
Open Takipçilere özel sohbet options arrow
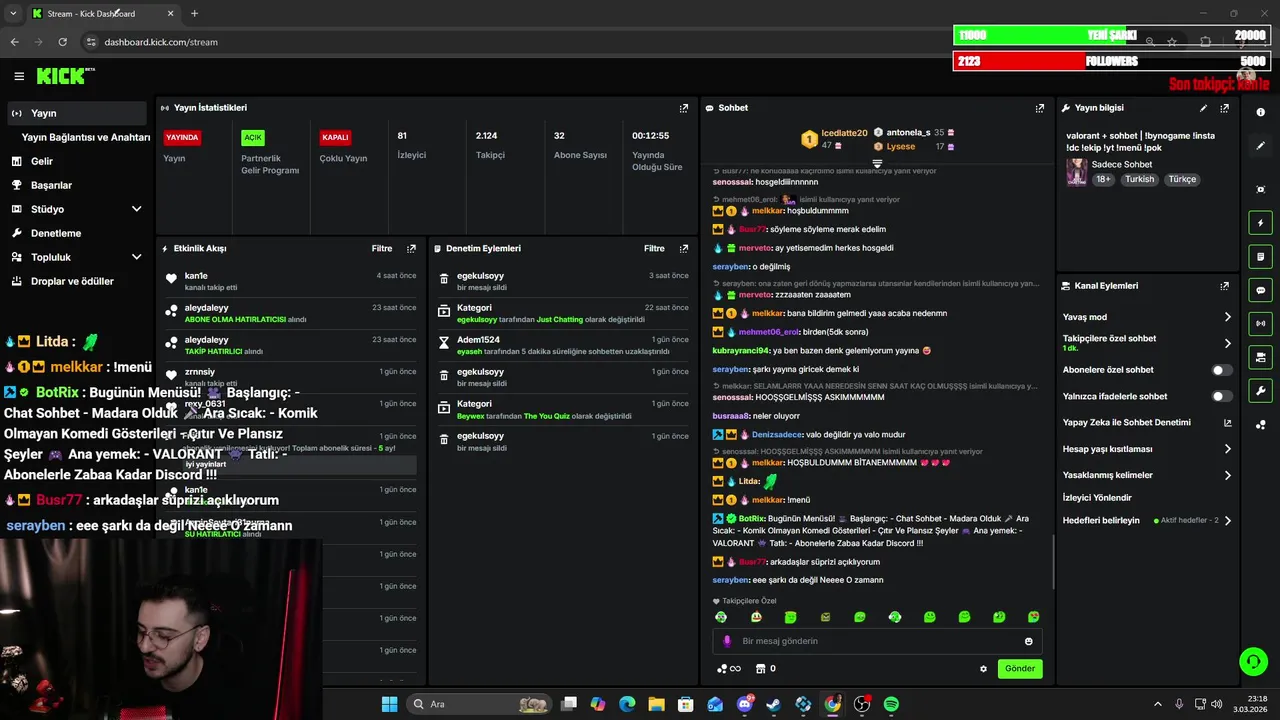point(1227,343)
